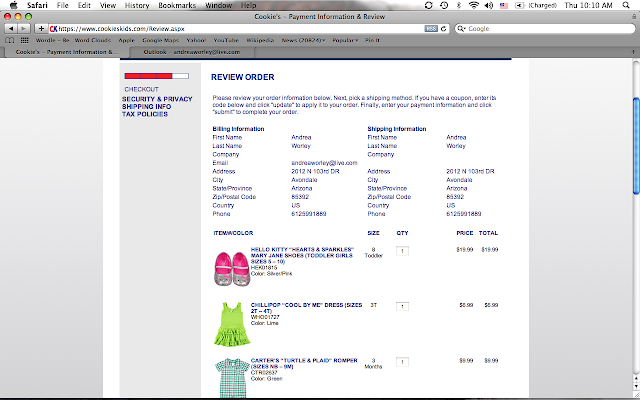Click the green plaid romper thumbnail
The image size is (640, 400).
pyautogui.click(x=231, y=378)
